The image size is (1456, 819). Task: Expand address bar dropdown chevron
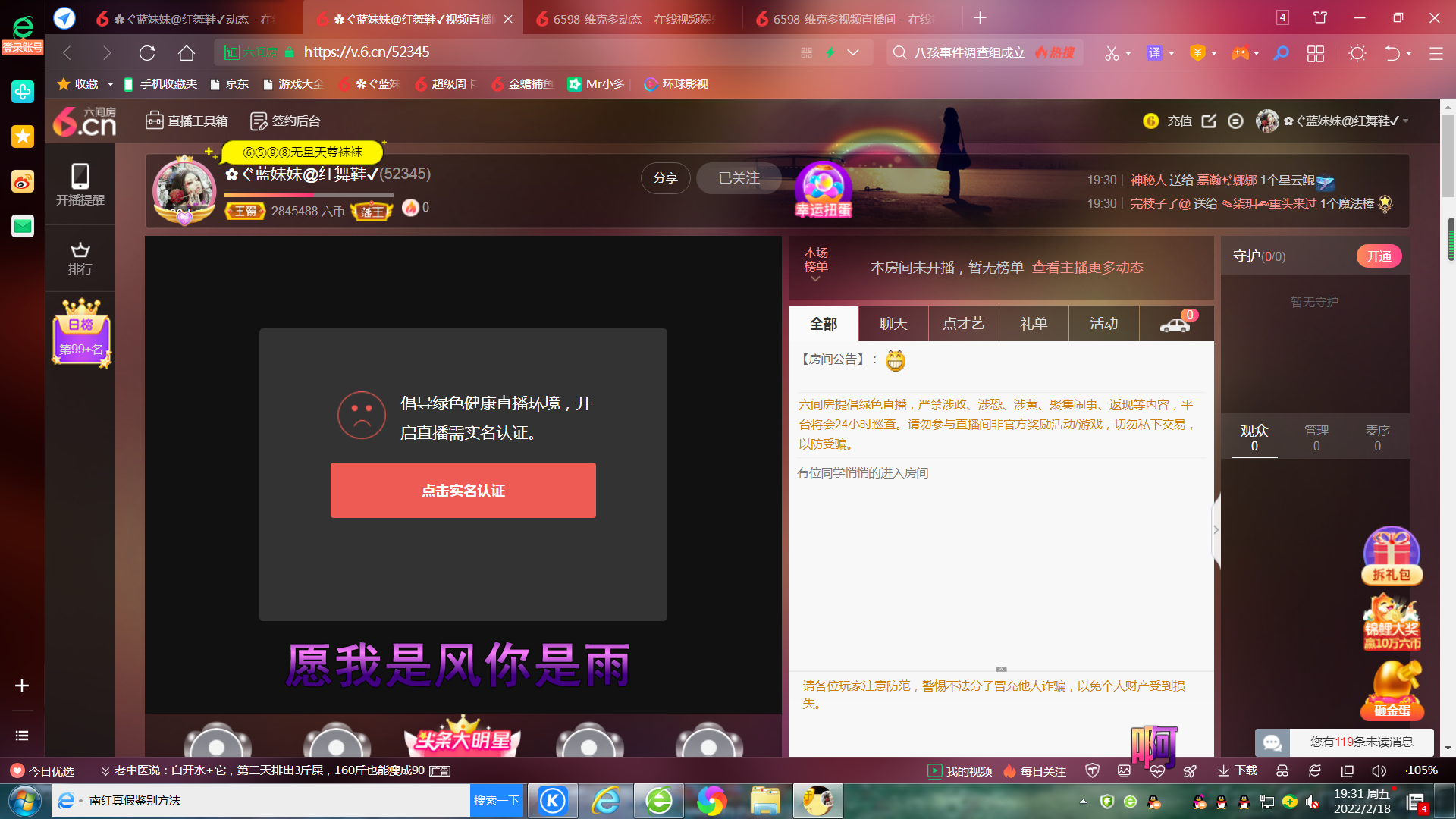tap(853, 52)
